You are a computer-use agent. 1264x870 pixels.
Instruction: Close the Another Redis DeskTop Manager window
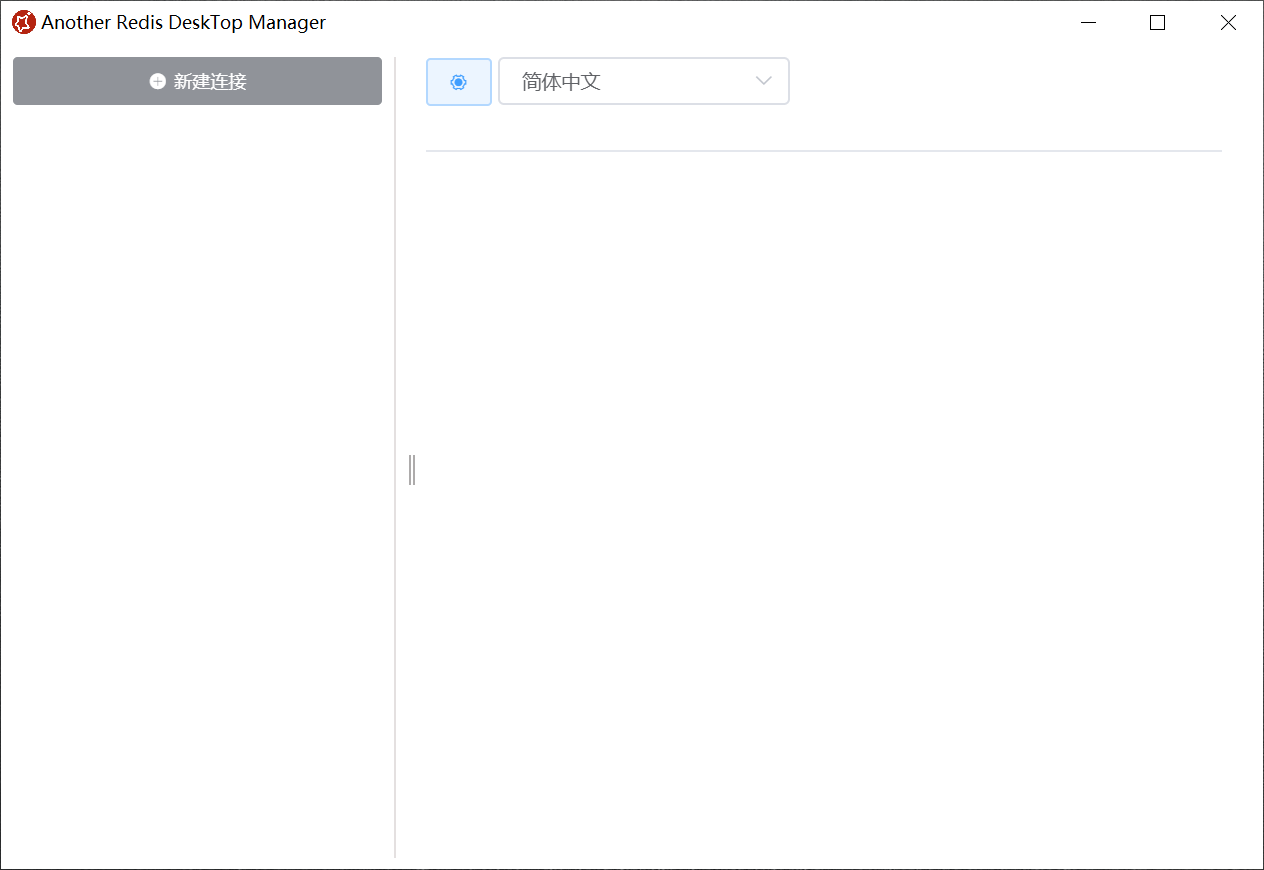pos(1228,22)
